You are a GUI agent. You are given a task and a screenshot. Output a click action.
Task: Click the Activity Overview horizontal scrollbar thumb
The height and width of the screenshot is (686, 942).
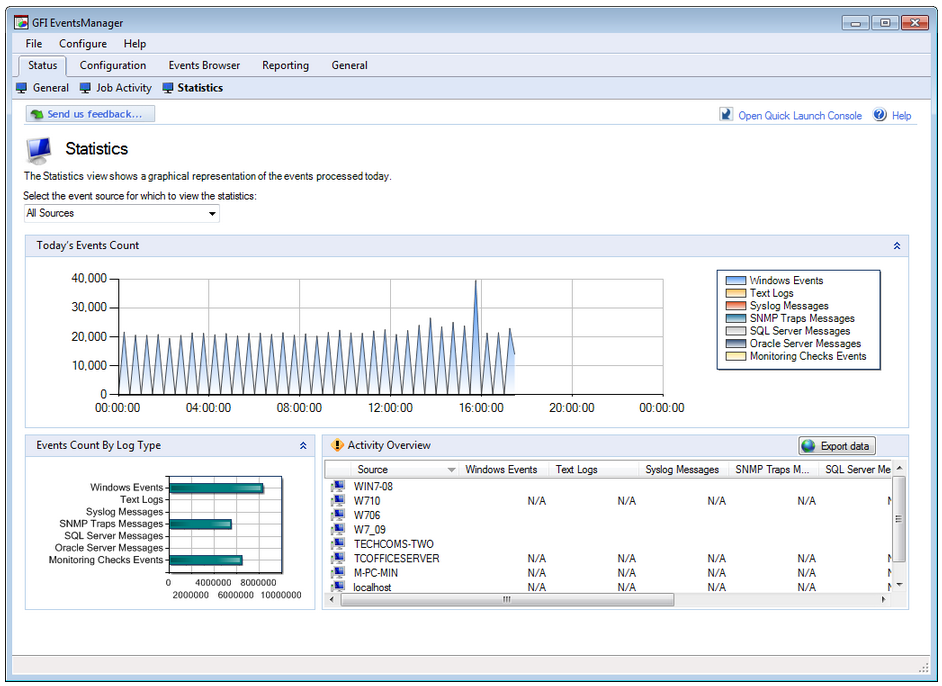point(507,599)
